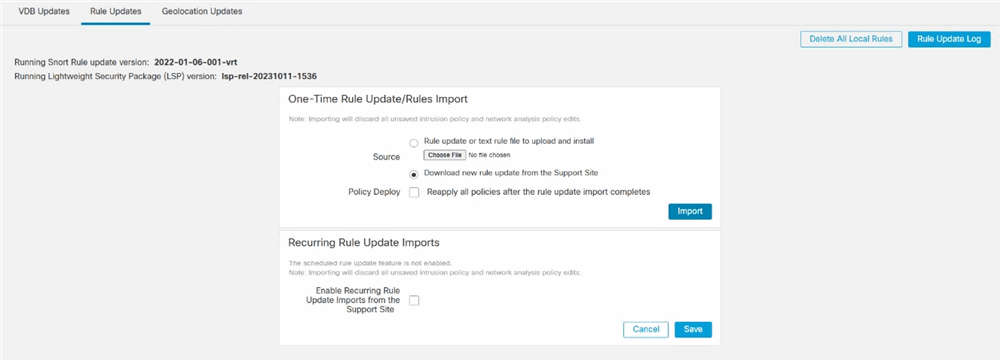
Task: Select the Rule Updates tab
Action: pyautogui.click(x=115, y=11)
